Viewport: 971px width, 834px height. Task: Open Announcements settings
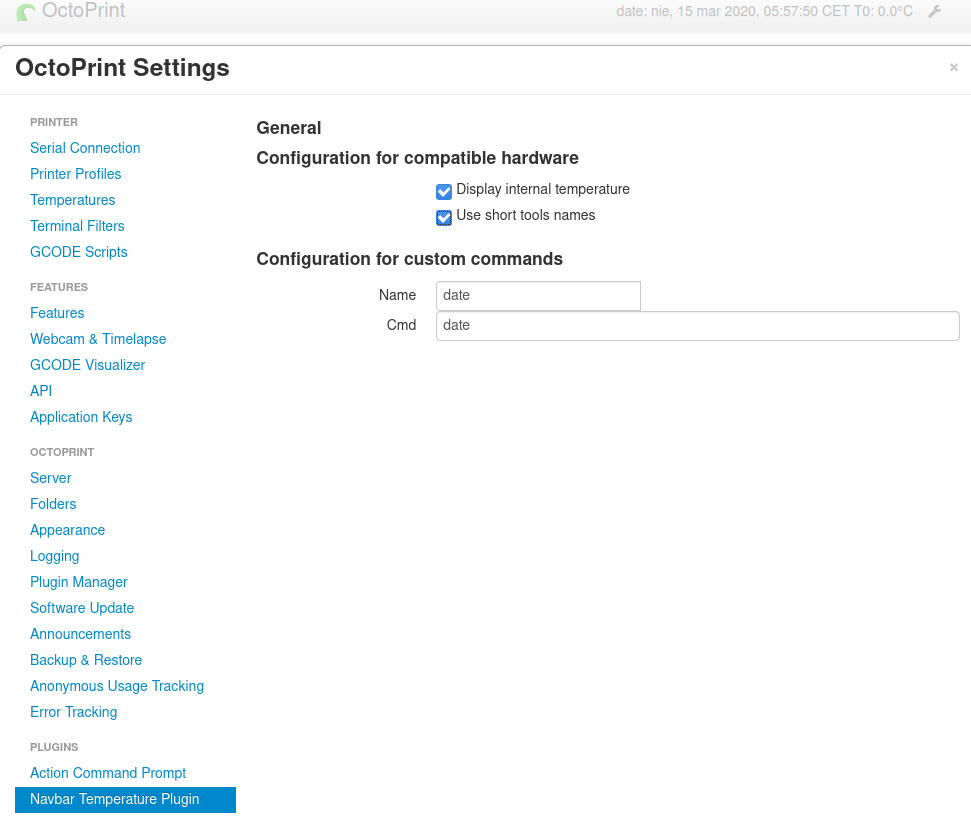[81, 634]
